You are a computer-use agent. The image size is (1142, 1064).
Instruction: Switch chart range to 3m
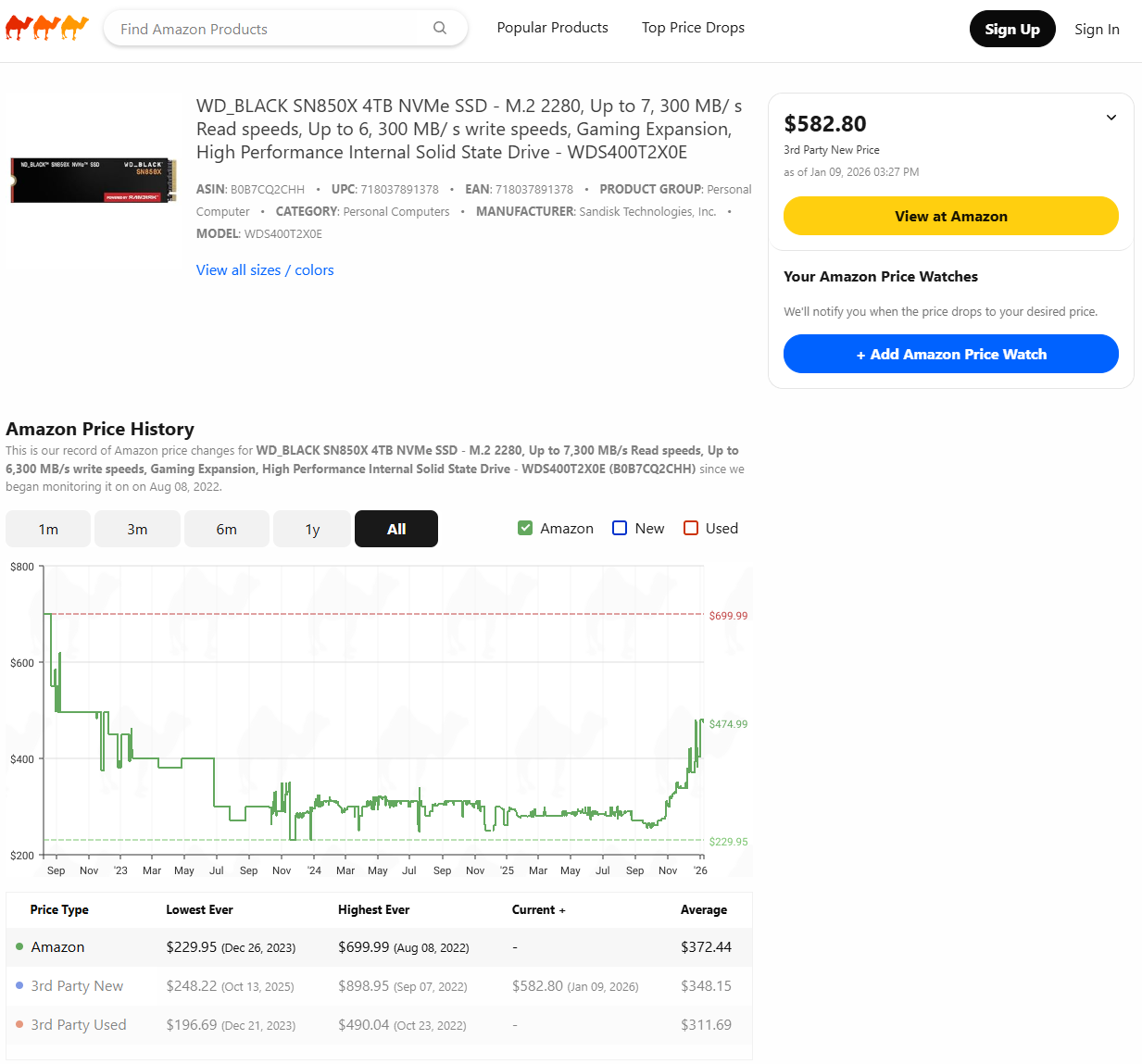tap(137, 529)
